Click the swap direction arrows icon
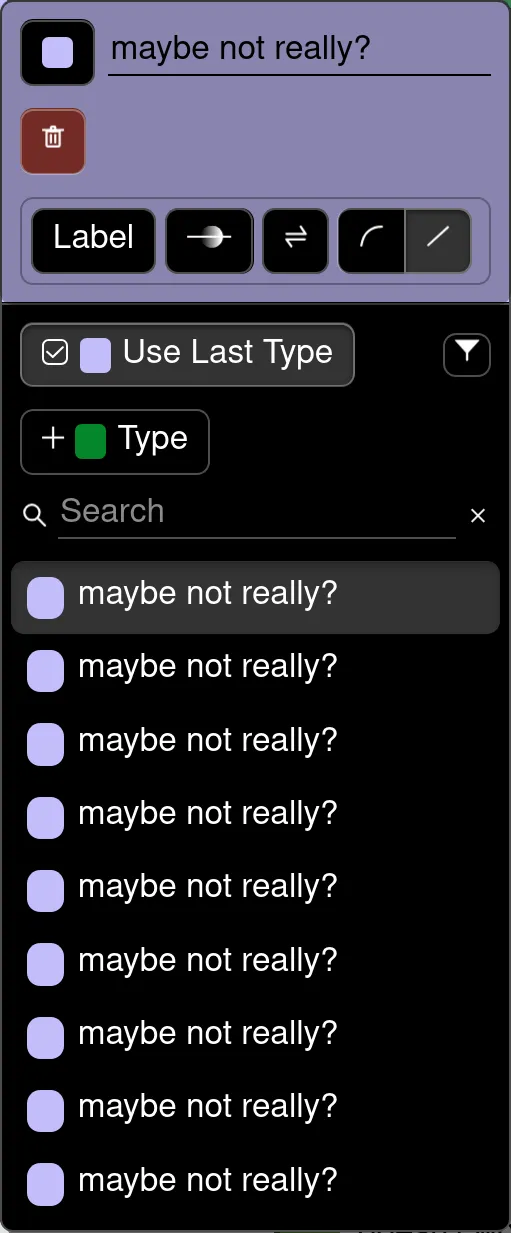This screenshot has width=511, height=1233. 295,241
